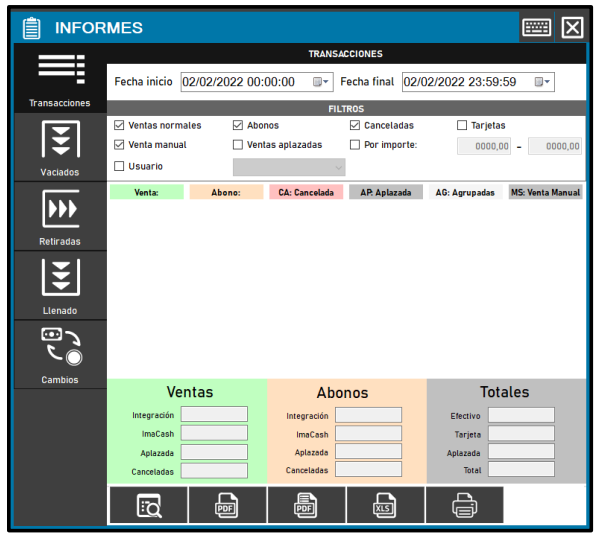This screenshot has height=540, width=603.
Task: Open the Vaciados report section
Action: pos(59,148)
